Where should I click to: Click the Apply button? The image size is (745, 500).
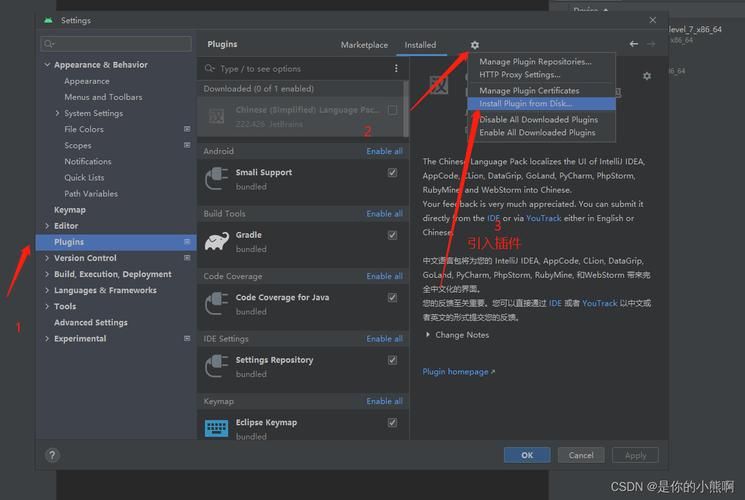click(635, 455)
